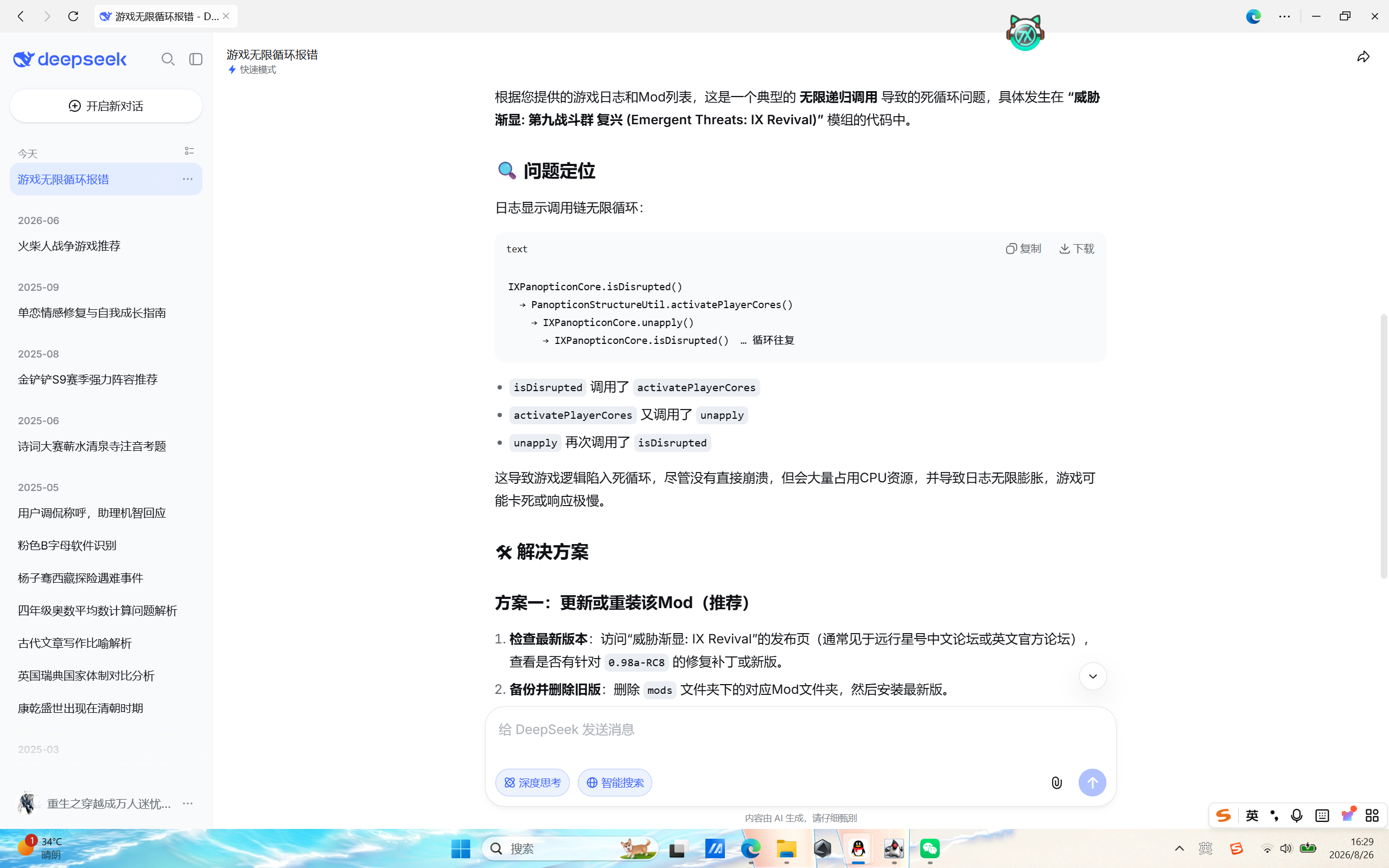Image resolution: width=1389 pixels, height=868 pixels.
Task: Toggle the 智能搜索 option
Action: (x=615, y=782)
